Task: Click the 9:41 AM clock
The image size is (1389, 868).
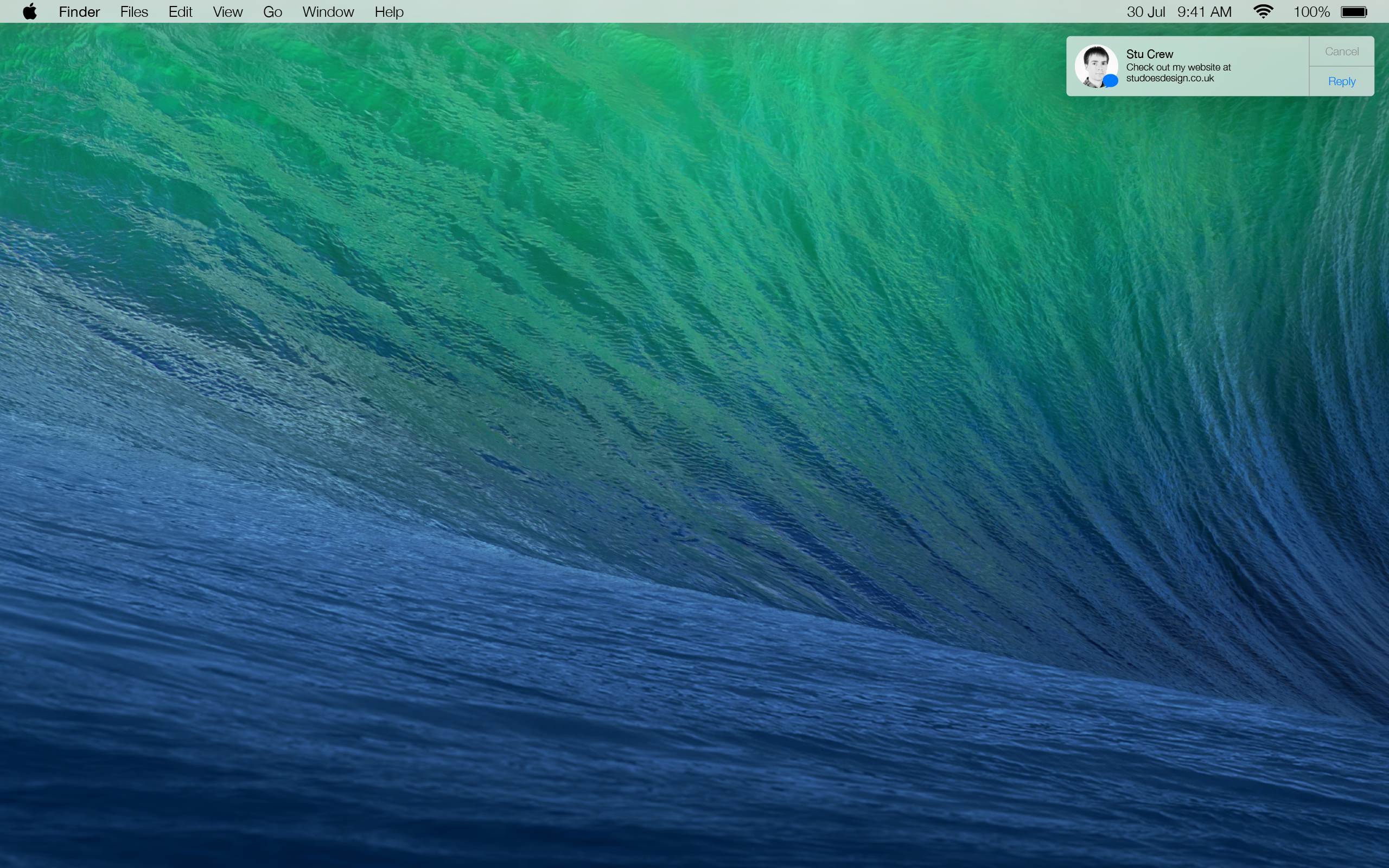Action: tap(1204, 11)
